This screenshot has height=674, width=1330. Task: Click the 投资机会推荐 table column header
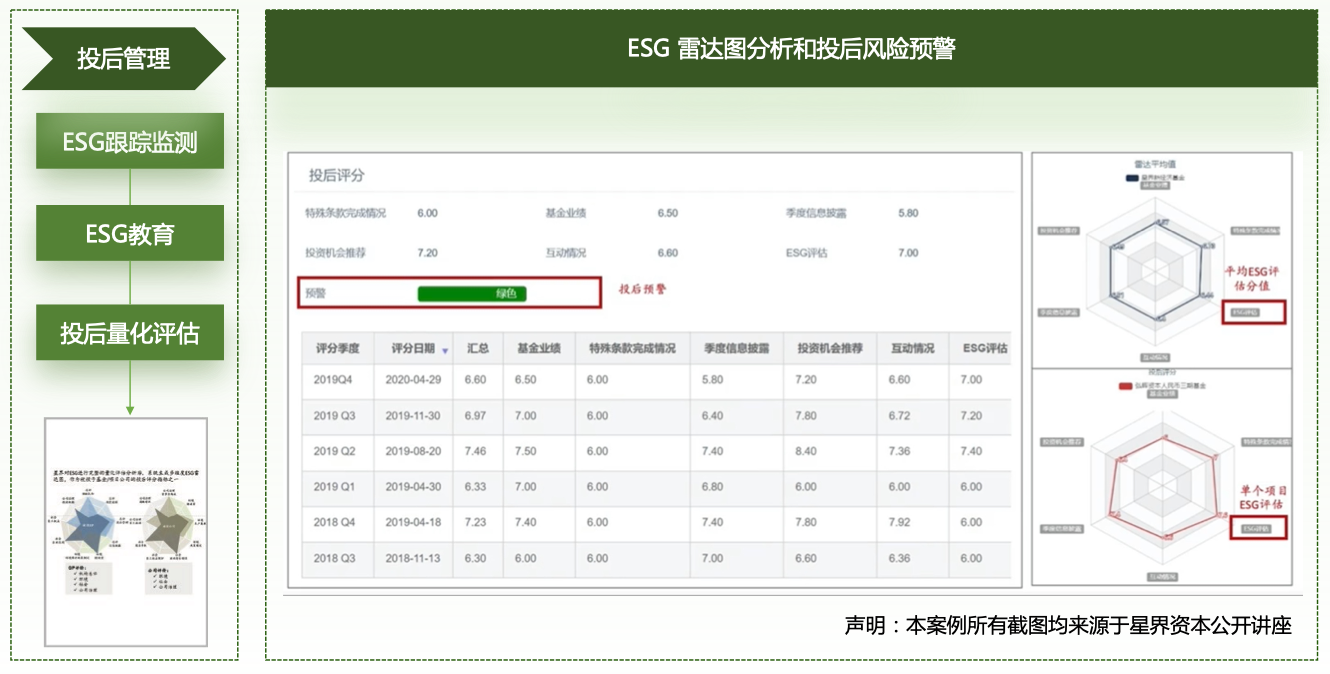point(829,349)
